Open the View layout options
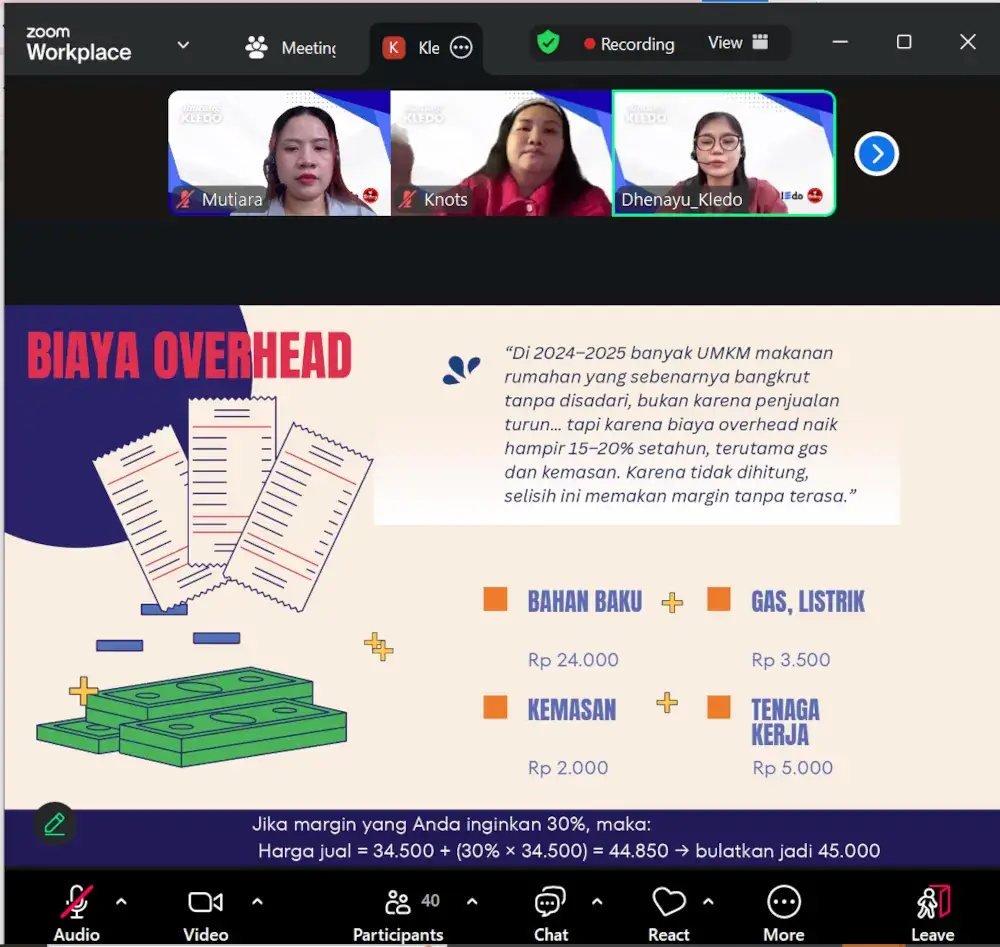 coord(738,43)
